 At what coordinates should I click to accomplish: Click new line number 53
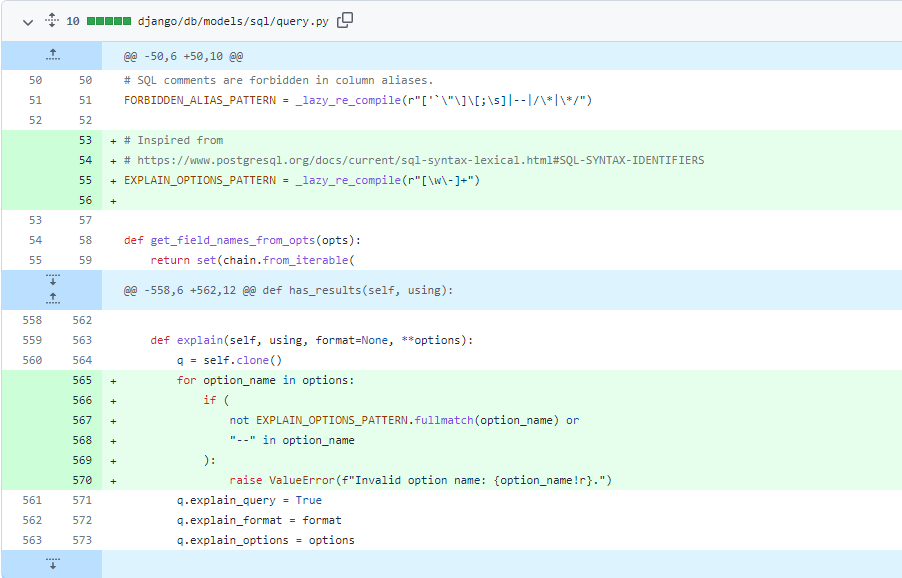(85, 140)
